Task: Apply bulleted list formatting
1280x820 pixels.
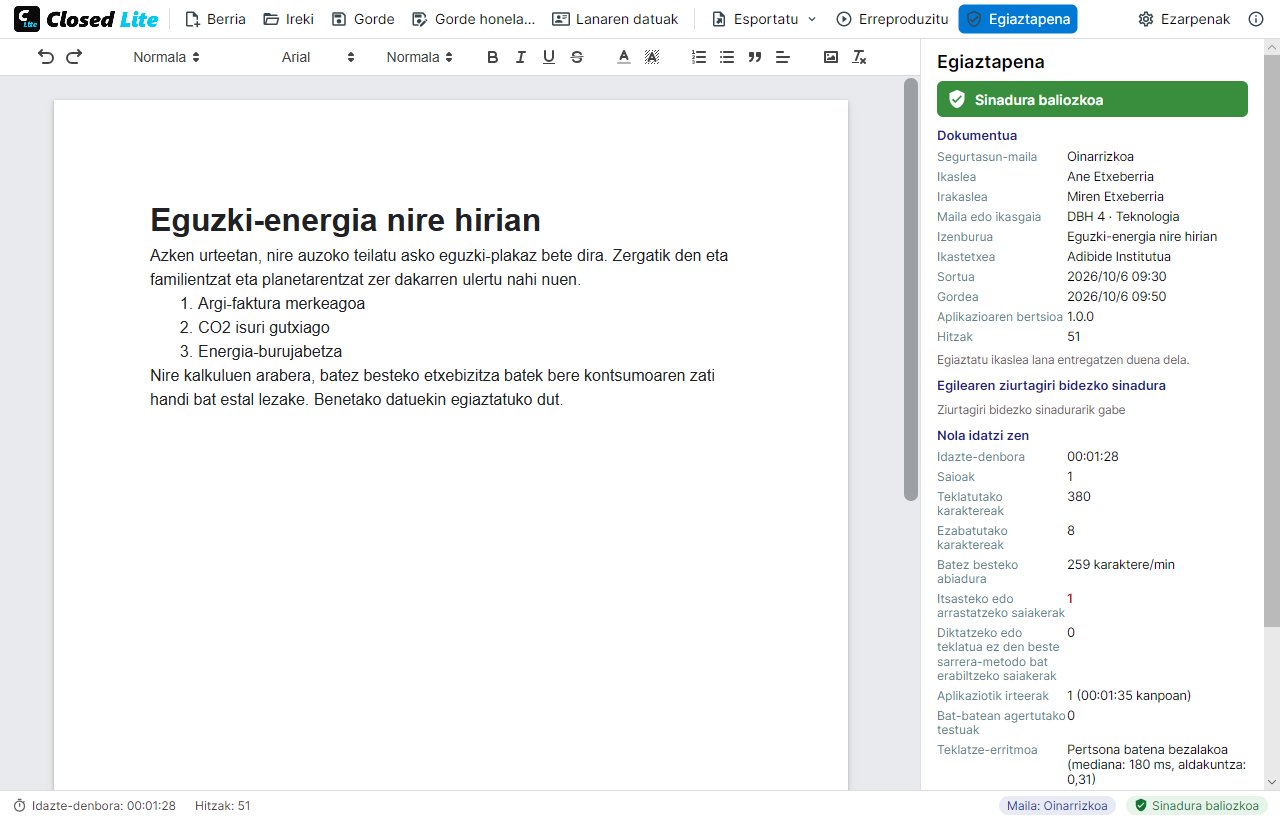Action: pyautogui.click(x=727, y=57)
